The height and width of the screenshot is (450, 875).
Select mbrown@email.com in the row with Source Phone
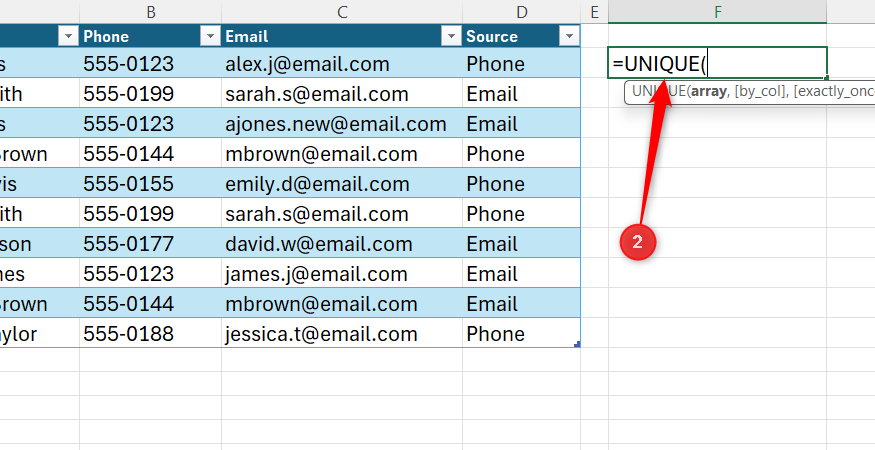click(342, 154)
